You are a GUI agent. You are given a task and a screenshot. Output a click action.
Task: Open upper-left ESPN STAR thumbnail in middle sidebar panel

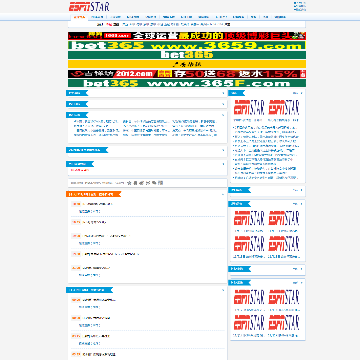(x=249, y=218)
